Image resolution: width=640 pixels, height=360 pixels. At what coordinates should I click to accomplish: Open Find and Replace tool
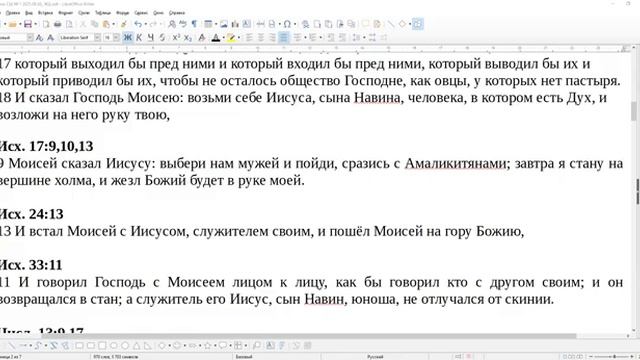[x=172, y=24]
